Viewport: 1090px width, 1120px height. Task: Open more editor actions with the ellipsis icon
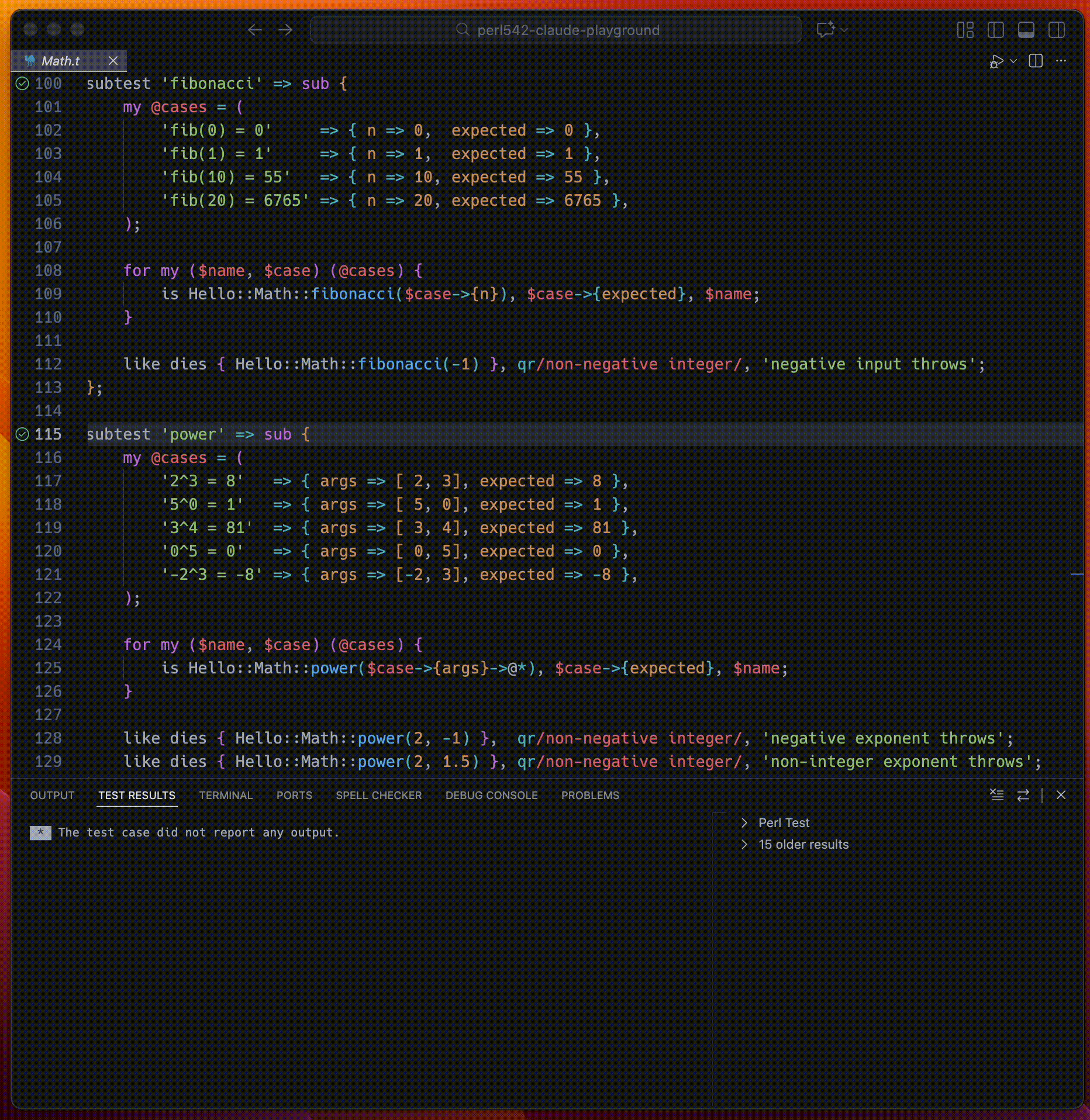pos(1062,61)
